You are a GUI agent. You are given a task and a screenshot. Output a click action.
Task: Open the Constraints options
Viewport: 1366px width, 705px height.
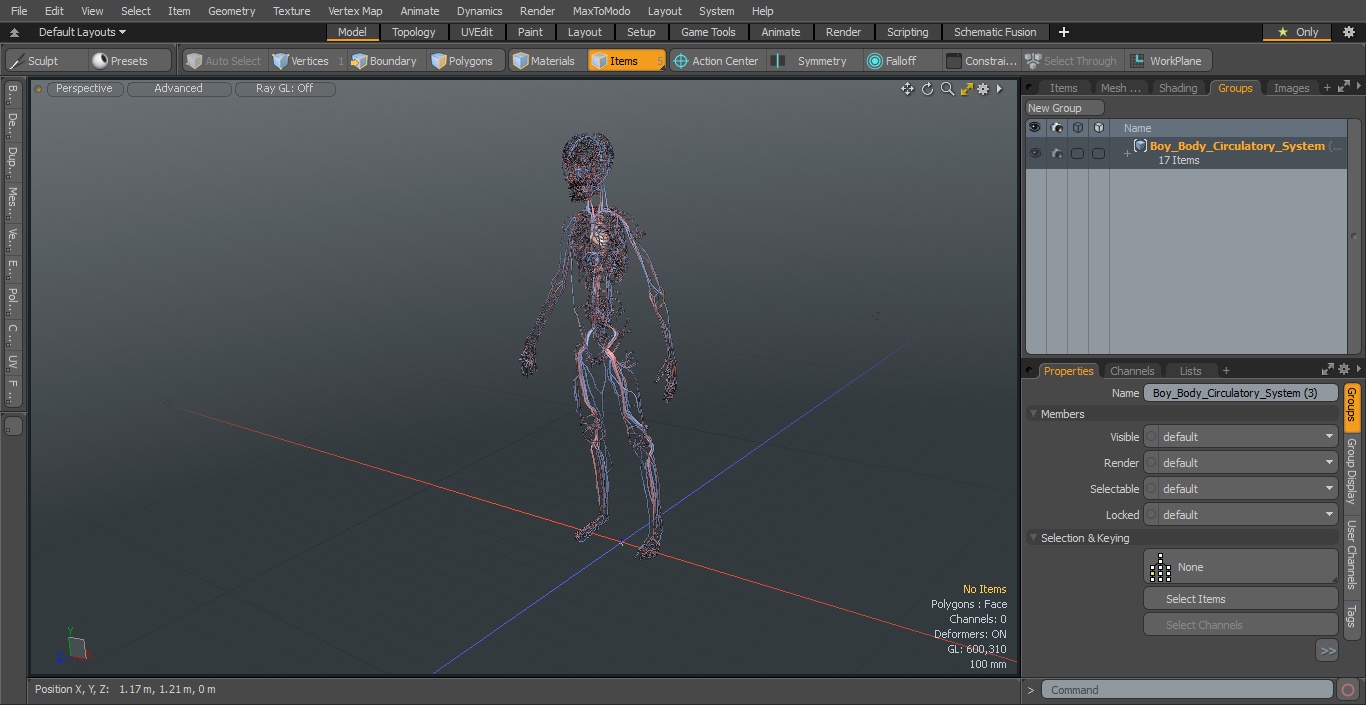(981, 61)
